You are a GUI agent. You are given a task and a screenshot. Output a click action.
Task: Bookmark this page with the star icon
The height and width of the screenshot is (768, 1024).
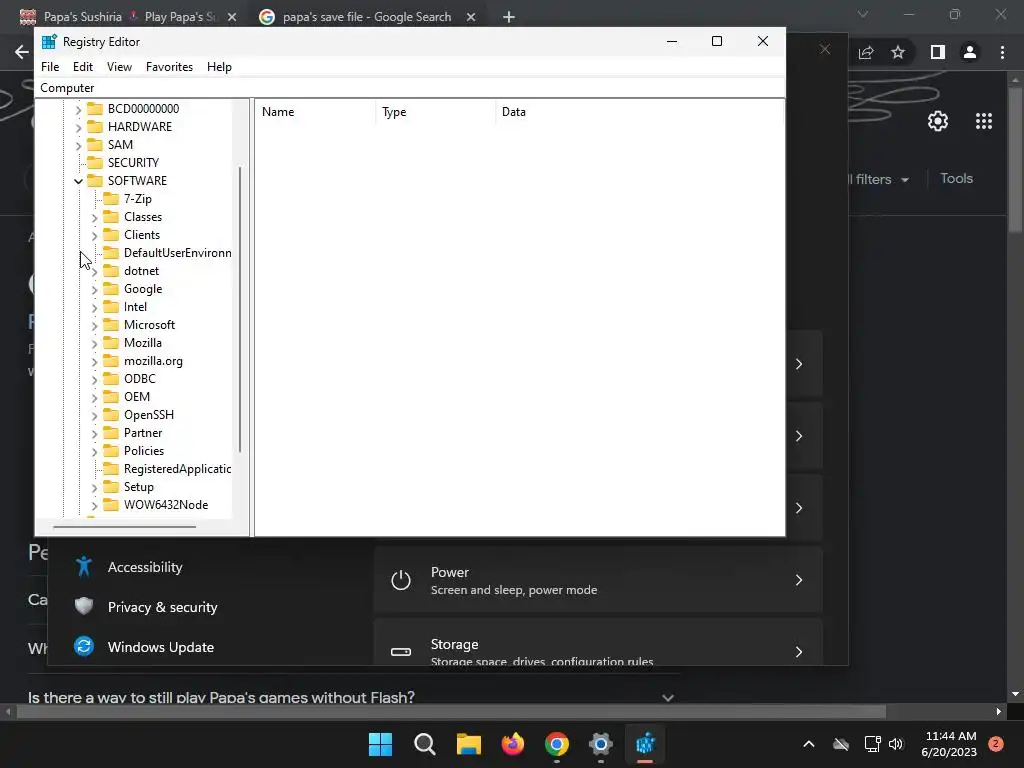click(898, 52)
